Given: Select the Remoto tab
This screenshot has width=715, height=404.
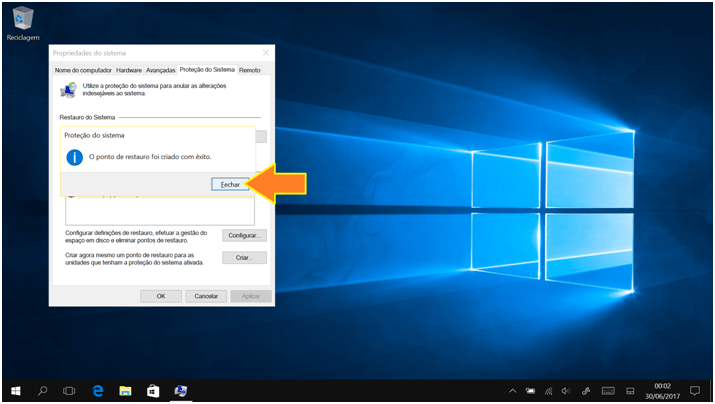Looking at the screenshot, I should point(250,70).
